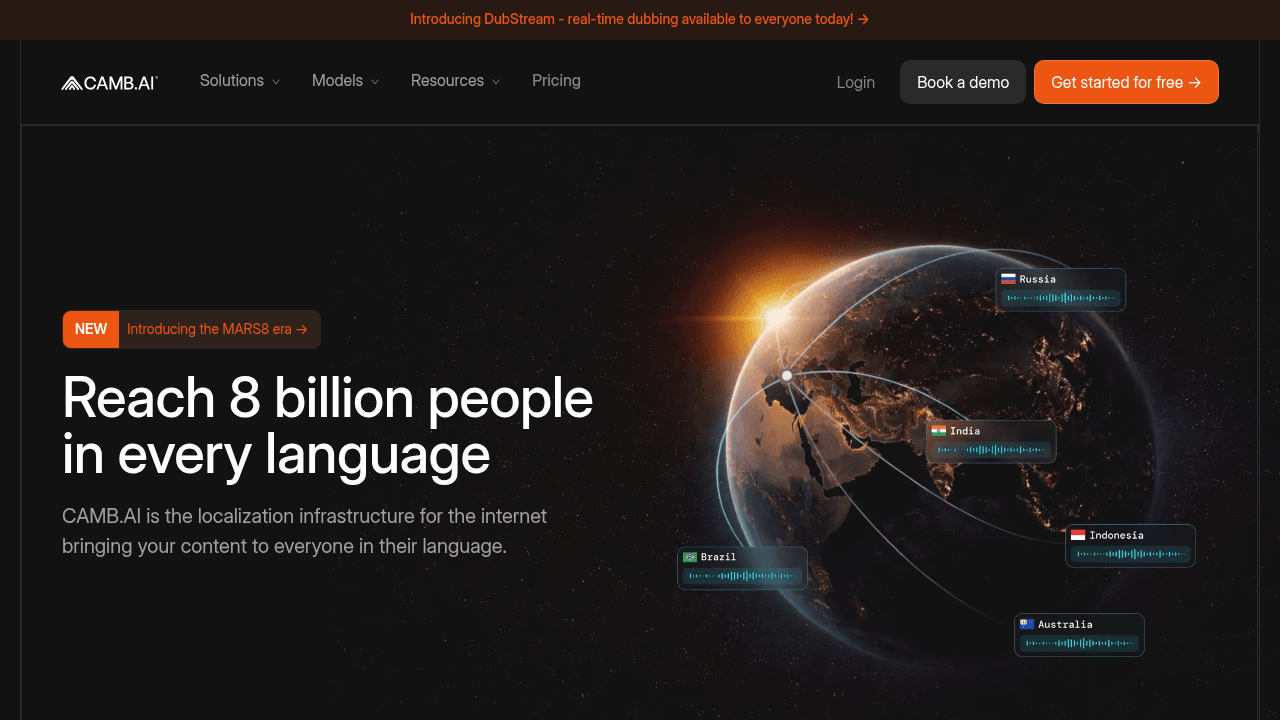Play the India audio waveform
The height and width of the screenshot is (720, 1280).
tap(991, 450)
